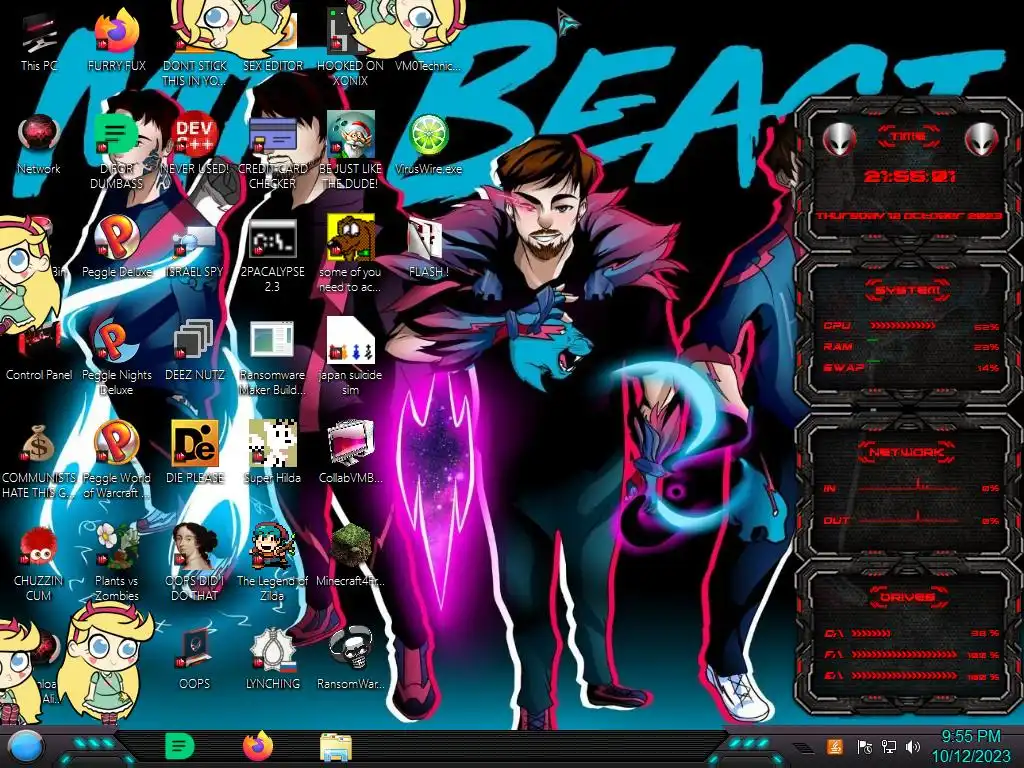The height and width of the screenshot is (768, 1024).
Task: Click the volume speaker tray icon
Action: click(x=912, y=746)
